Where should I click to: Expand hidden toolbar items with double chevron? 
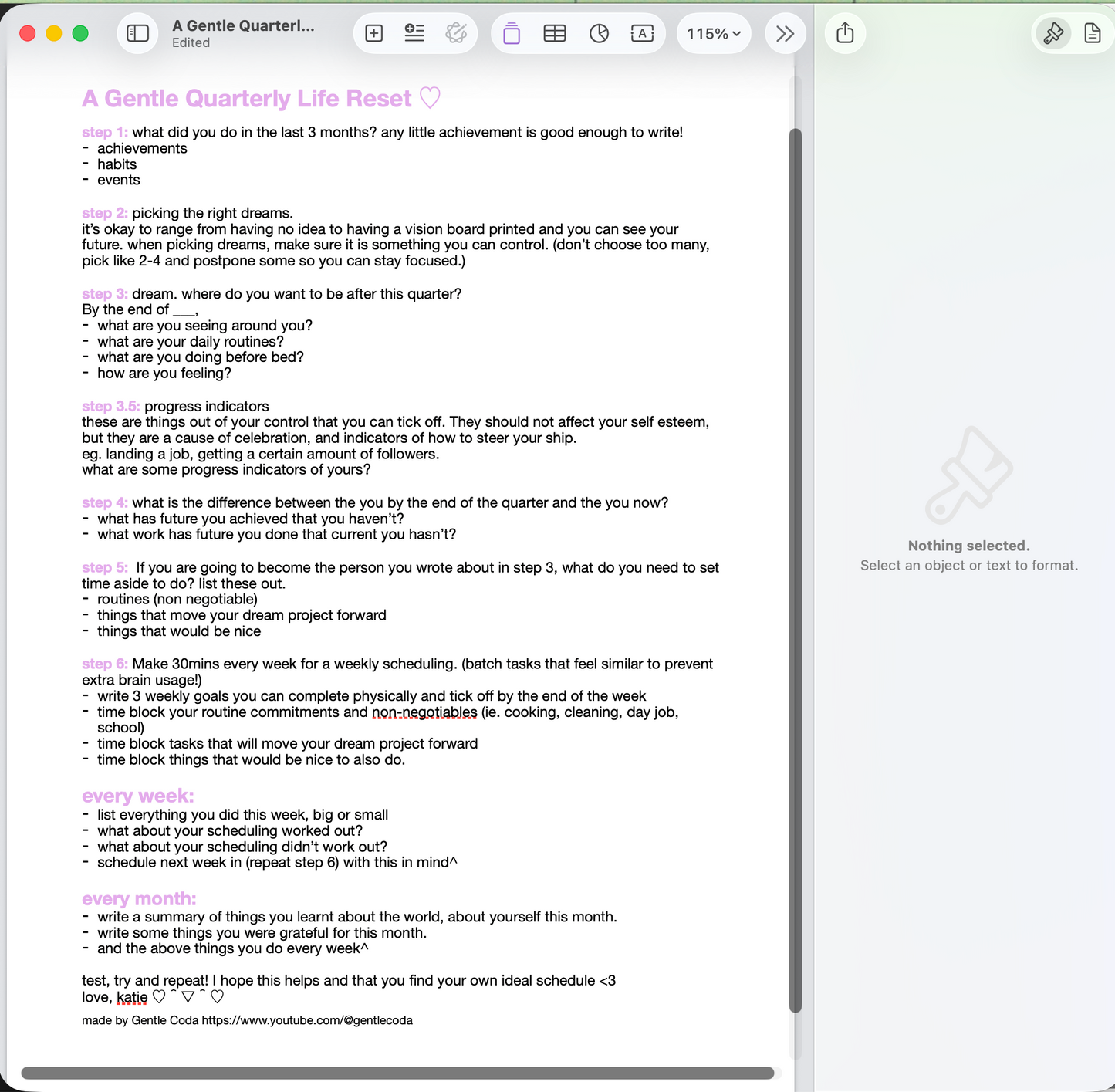click(x=786, y=33)
